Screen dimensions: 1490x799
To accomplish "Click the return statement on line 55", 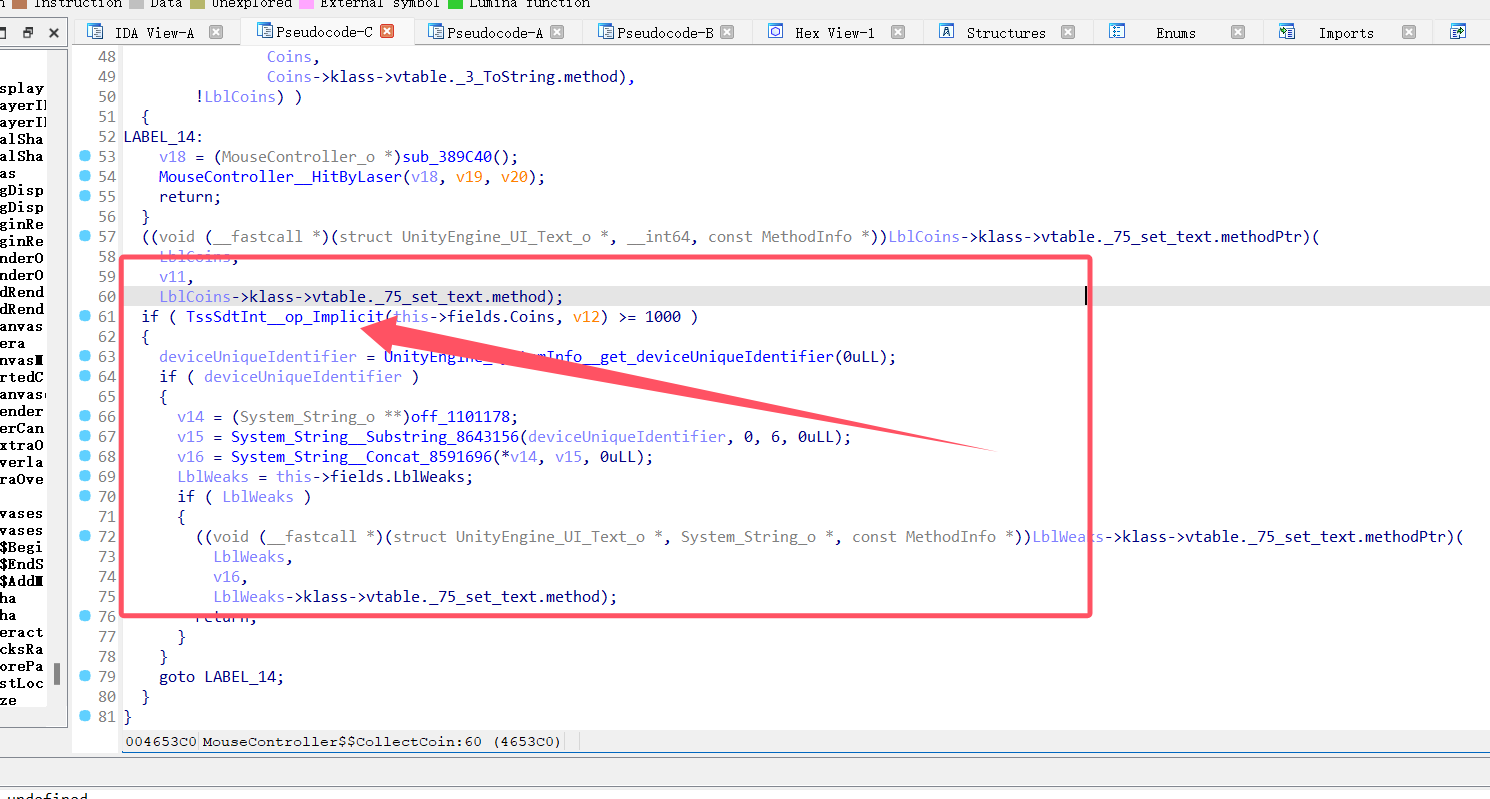I will (x=191, y=197).
